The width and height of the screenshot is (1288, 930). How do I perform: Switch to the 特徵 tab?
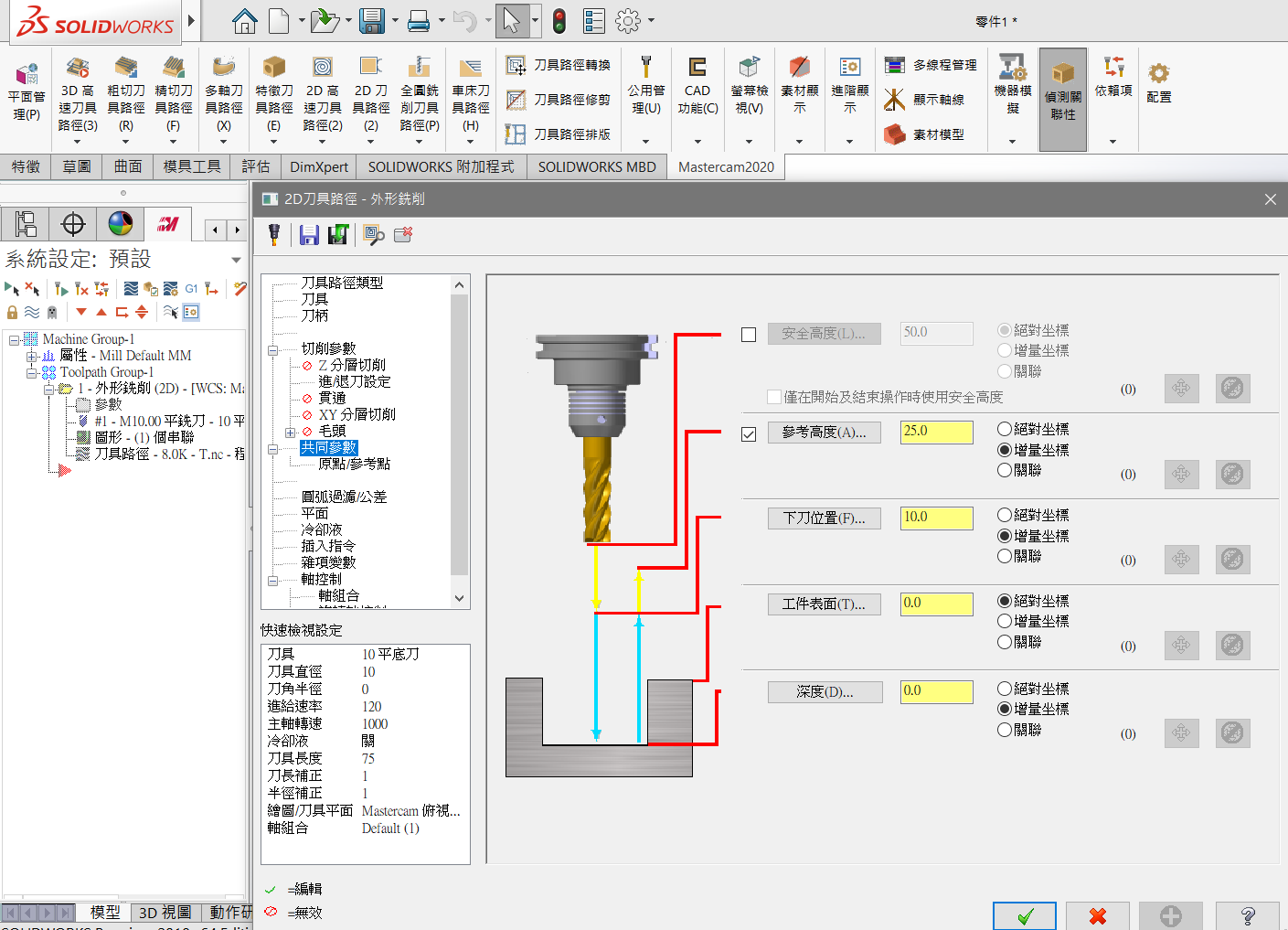tap(26, 166)
